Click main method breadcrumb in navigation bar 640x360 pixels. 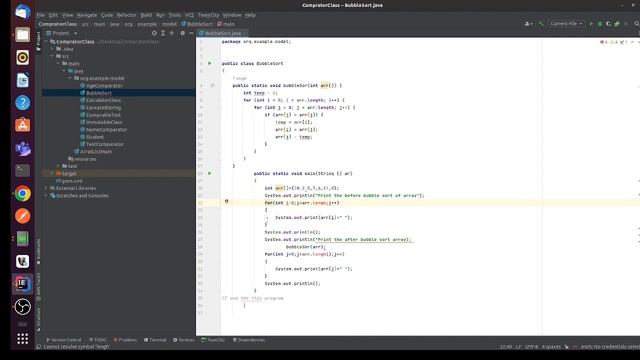pos(226,24)
